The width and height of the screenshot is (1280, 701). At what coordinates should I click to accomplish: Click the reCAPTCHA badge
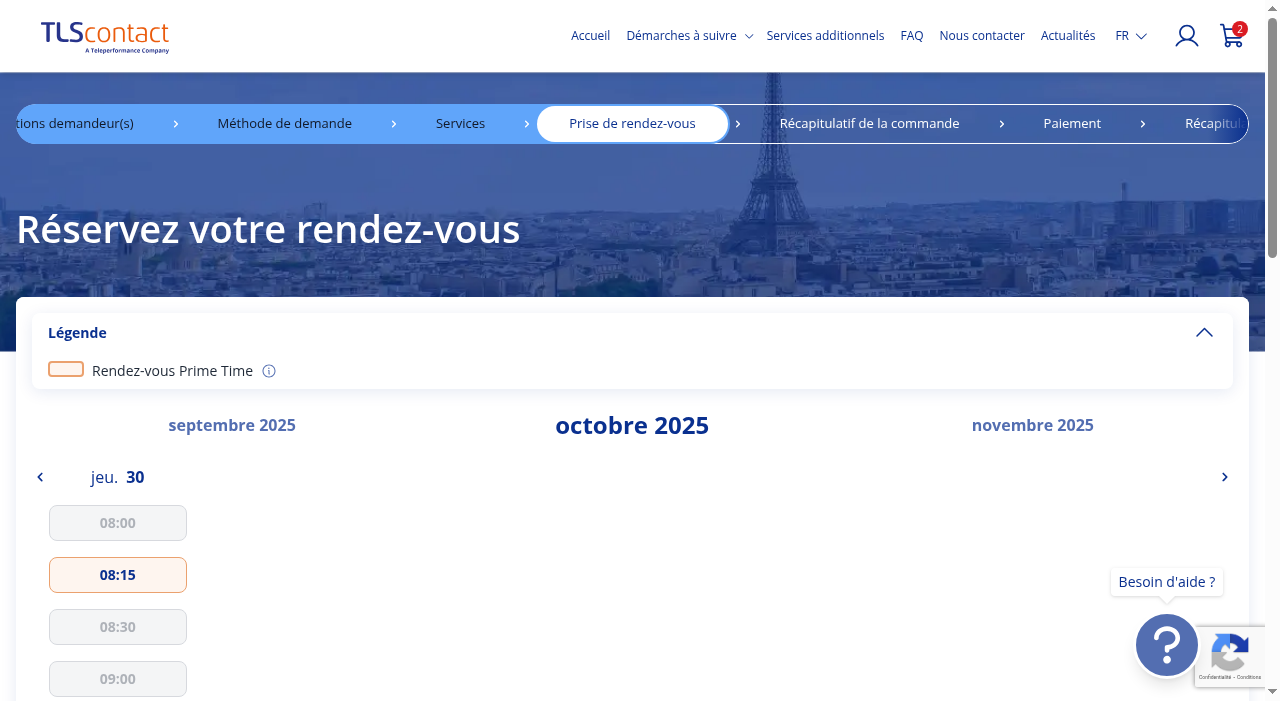tap(1230, 656)
